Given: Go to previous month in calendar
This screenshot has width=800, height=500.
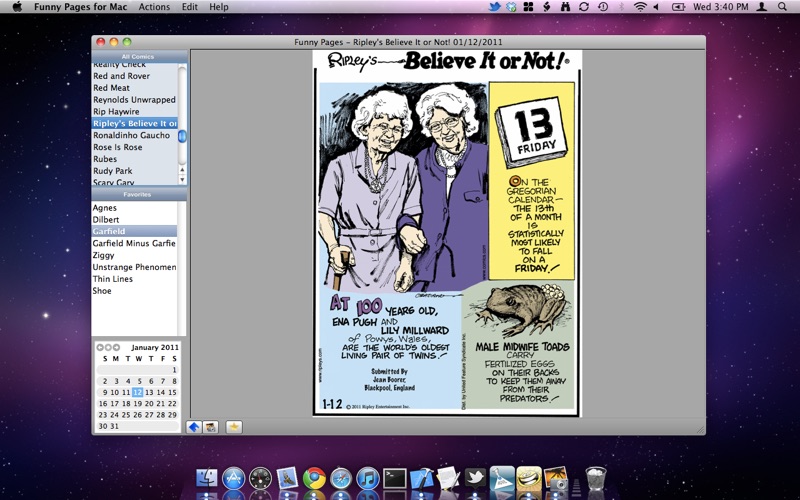Looking at the screenshot, I should pos(100,347).
